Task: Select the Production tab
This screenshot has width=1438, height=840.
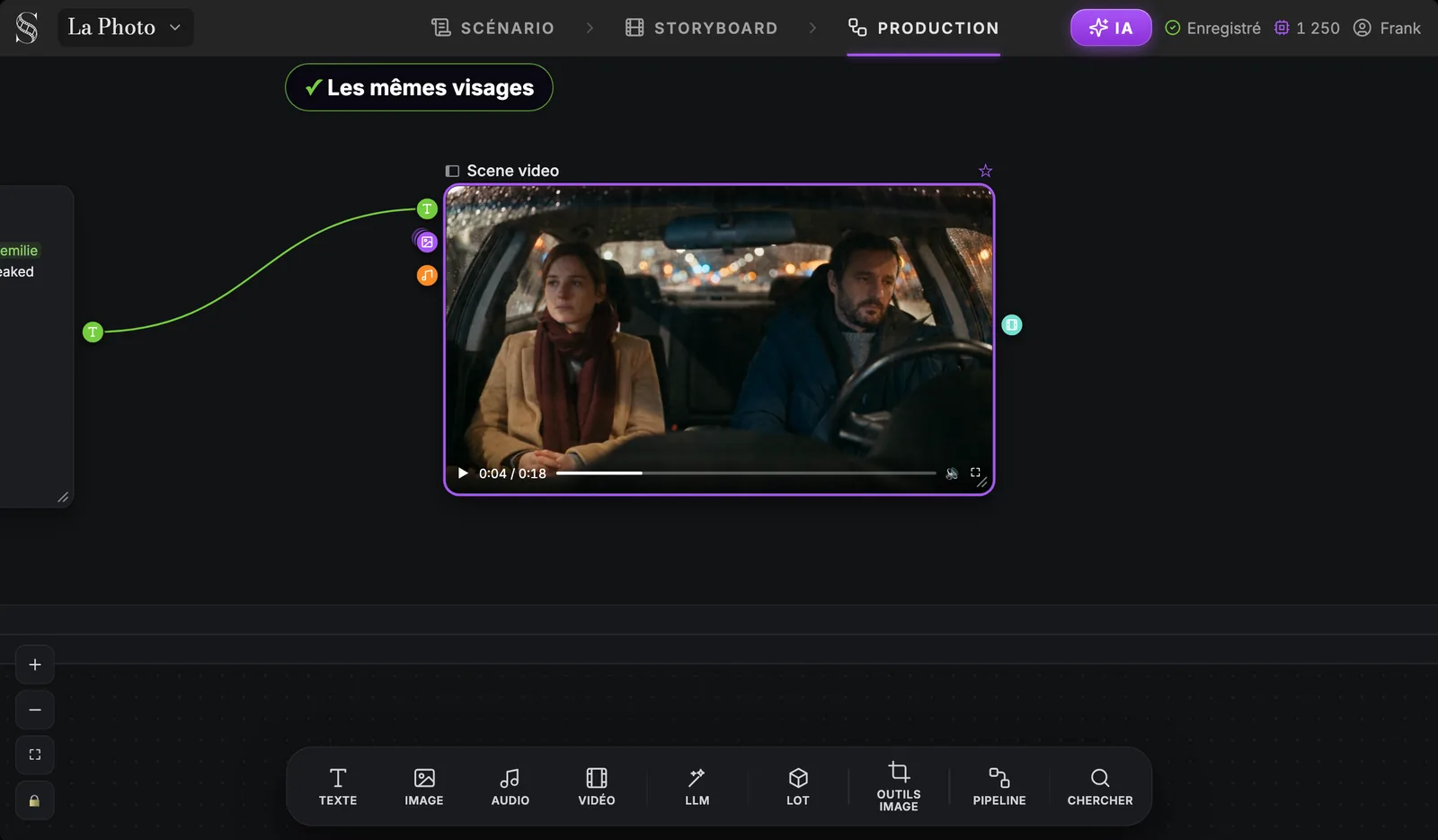Action: tap(924, 28)
